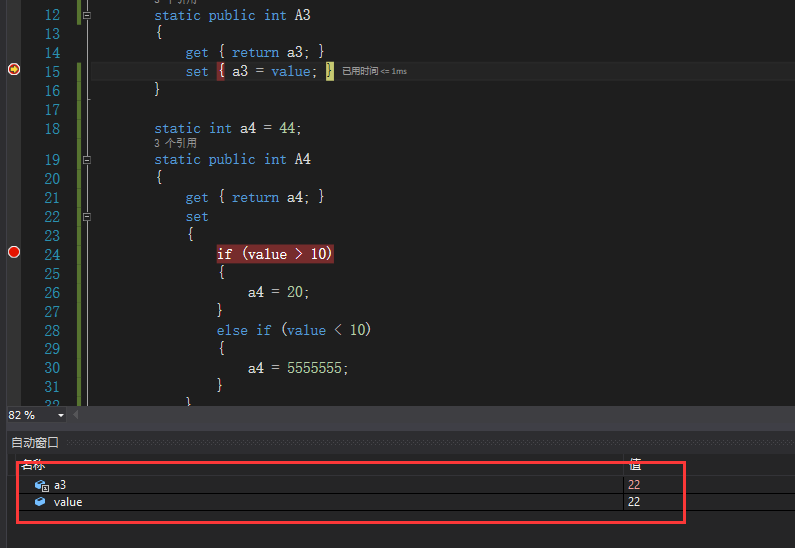The height and width of the screenshot is (548, 795).
Task: Click the value variable icon in Autos window
Action: [x=40, y=502]
